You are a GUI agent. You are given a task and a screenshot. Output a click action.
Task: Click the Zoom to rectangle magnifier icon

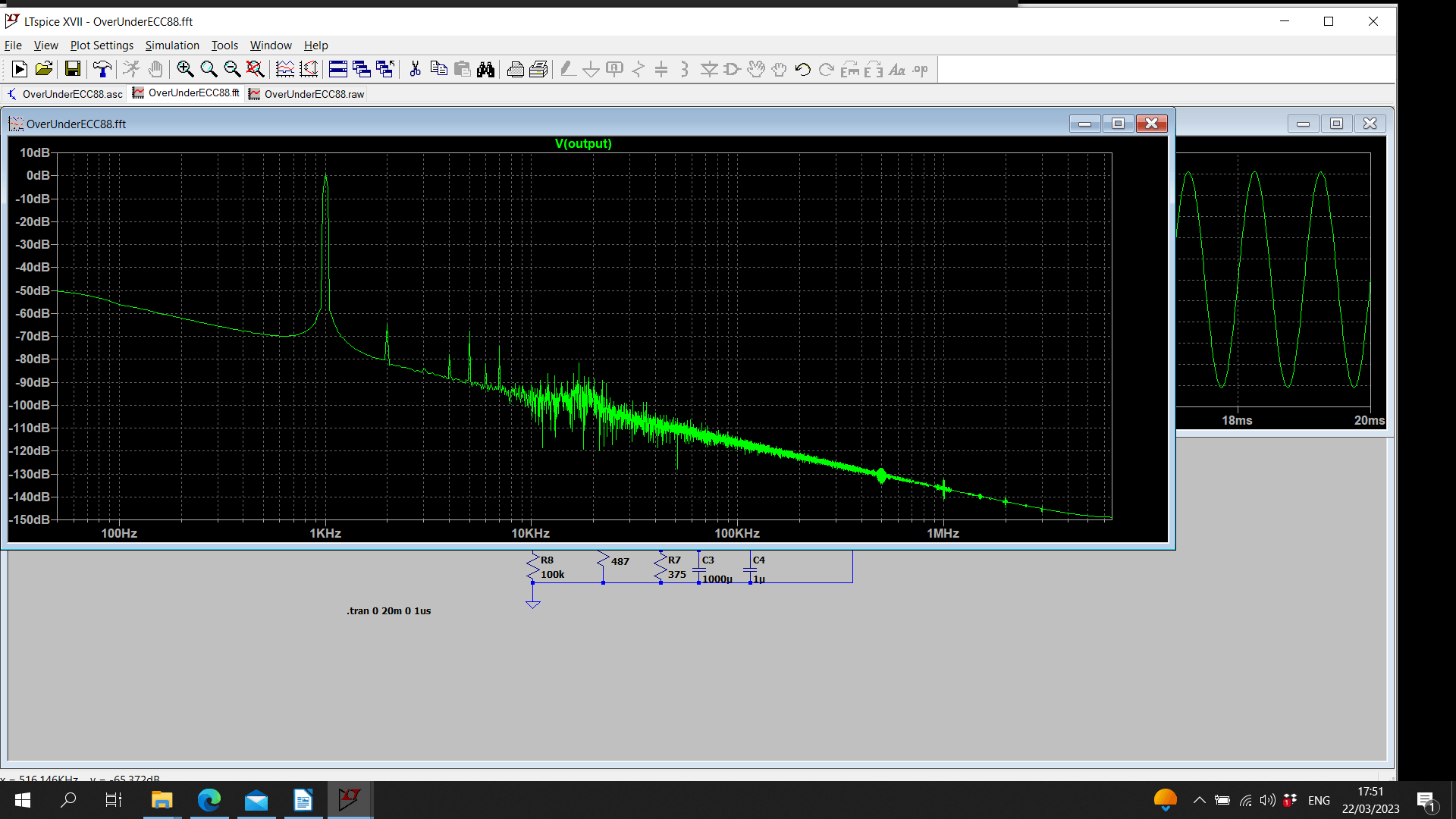(x=209, y=70)
